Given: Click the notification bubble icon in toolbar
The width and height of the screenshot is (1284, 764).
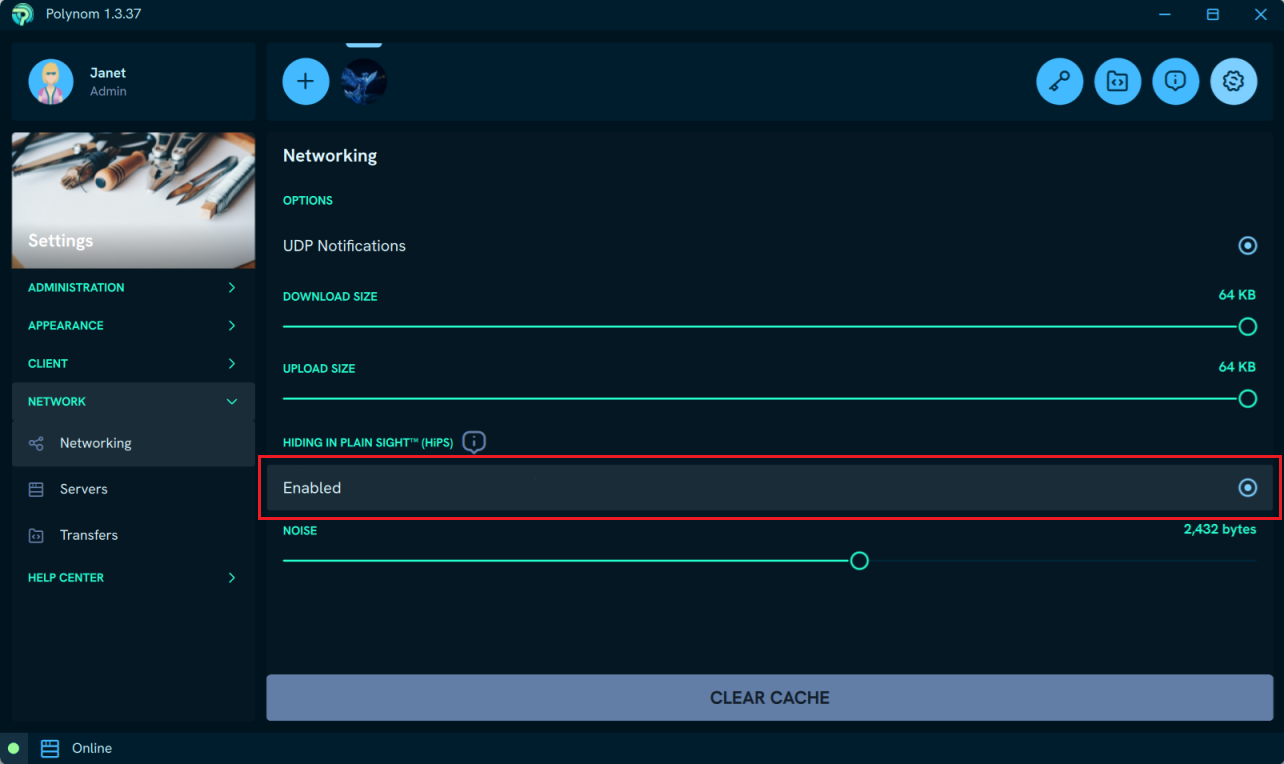Looking at the screenshot, I should pos(1175,82).
